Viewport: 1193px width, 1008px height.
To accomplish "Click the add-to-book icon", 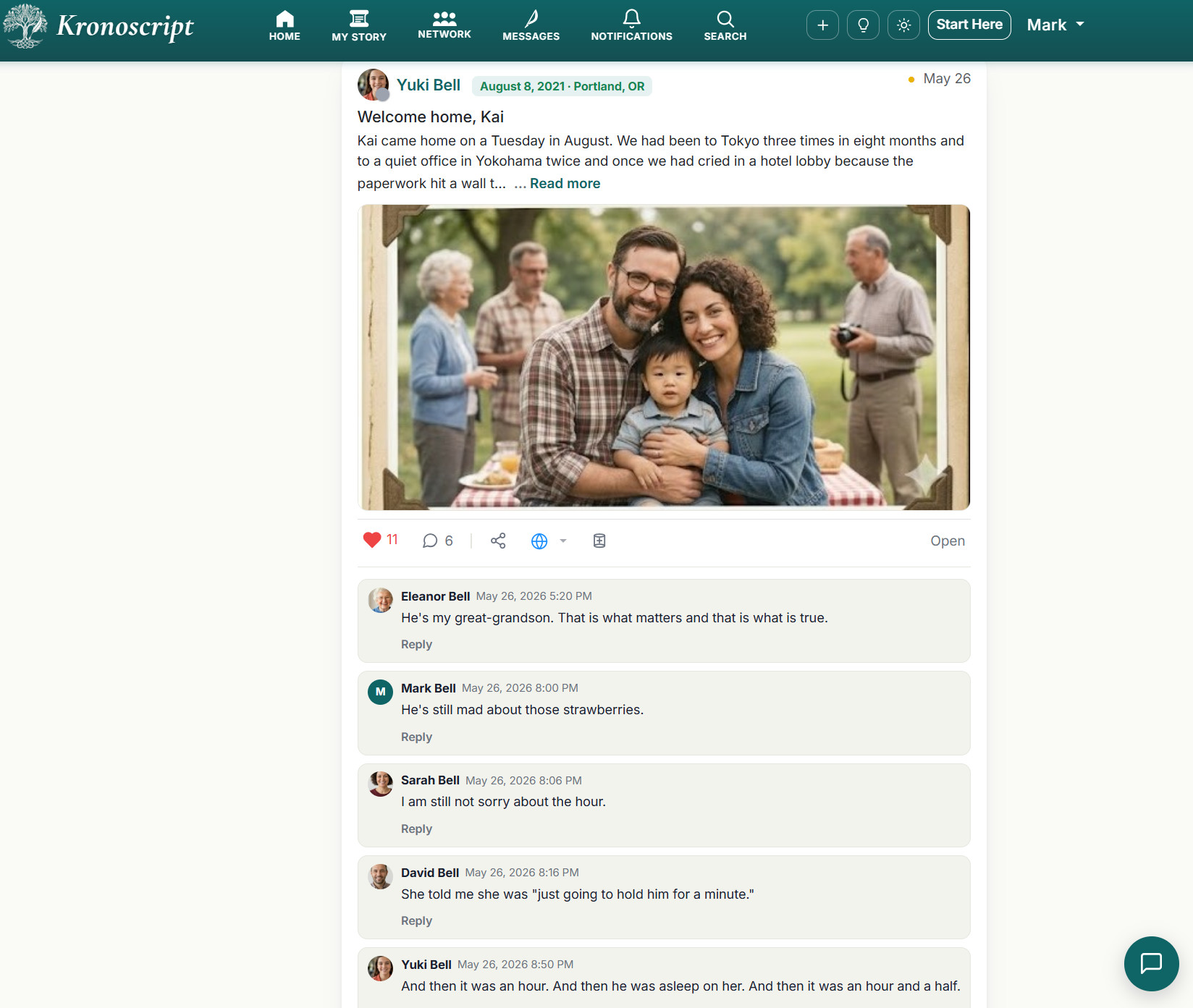I will click(599, 541).
